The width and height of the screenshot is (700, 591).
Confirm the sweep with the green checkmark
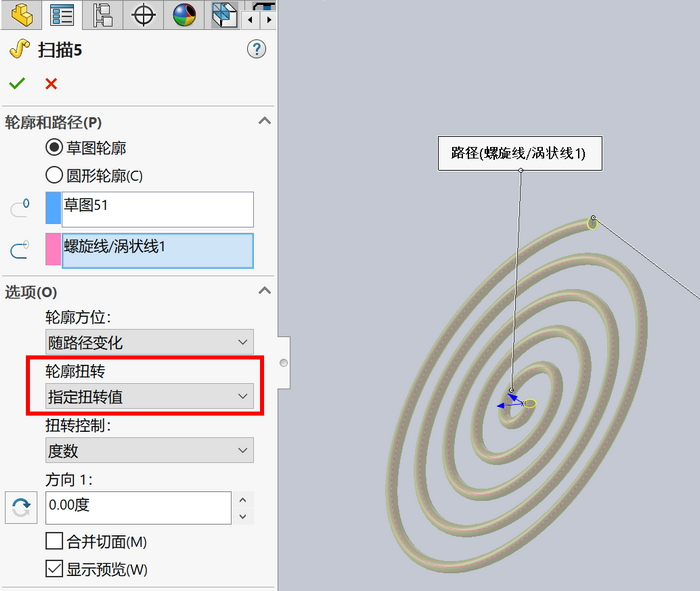[x=17, y=83]
